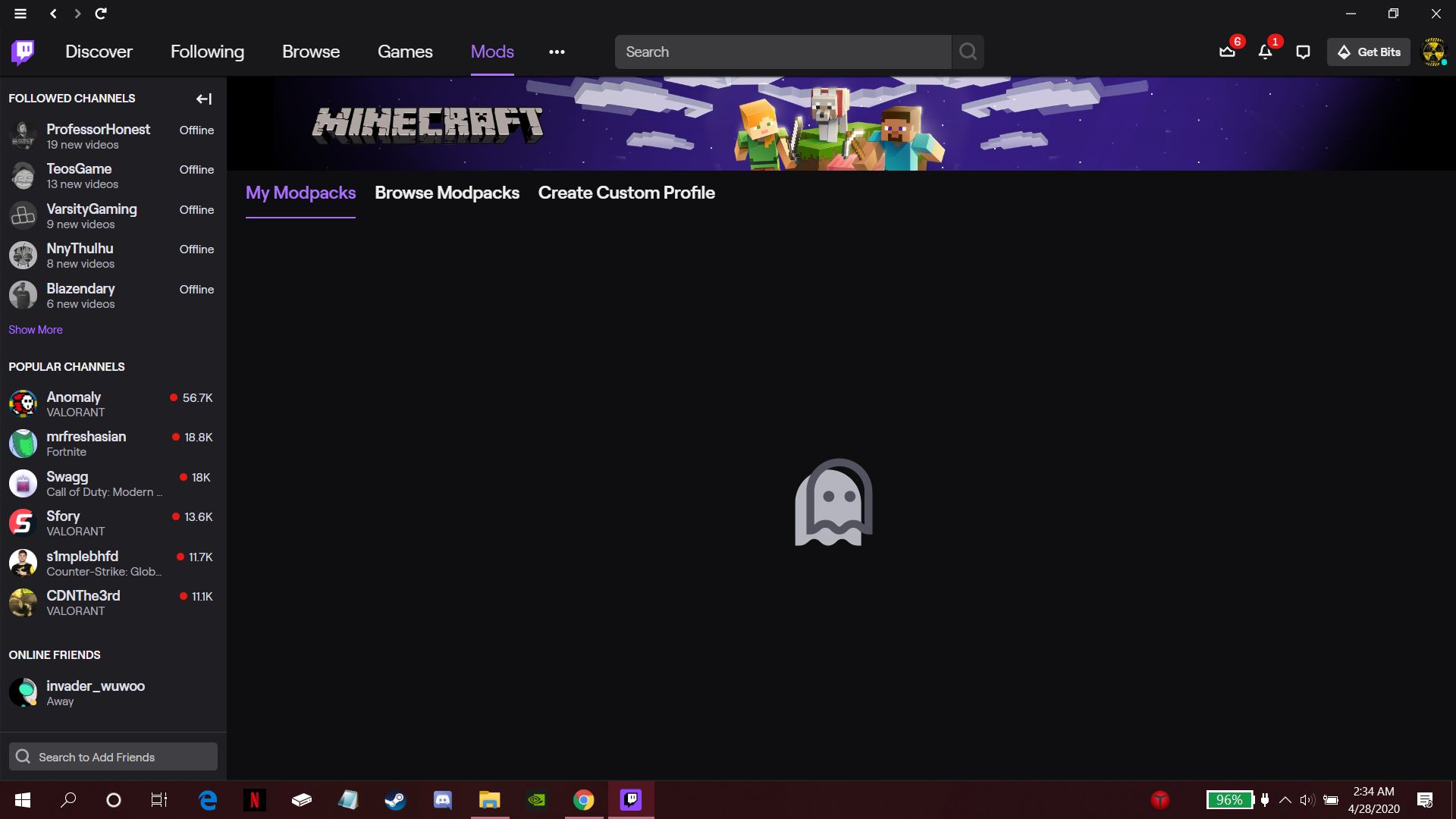Launch Steam from the taskbar
Screen dimensions: 1456x819
[x=395, y=800]
